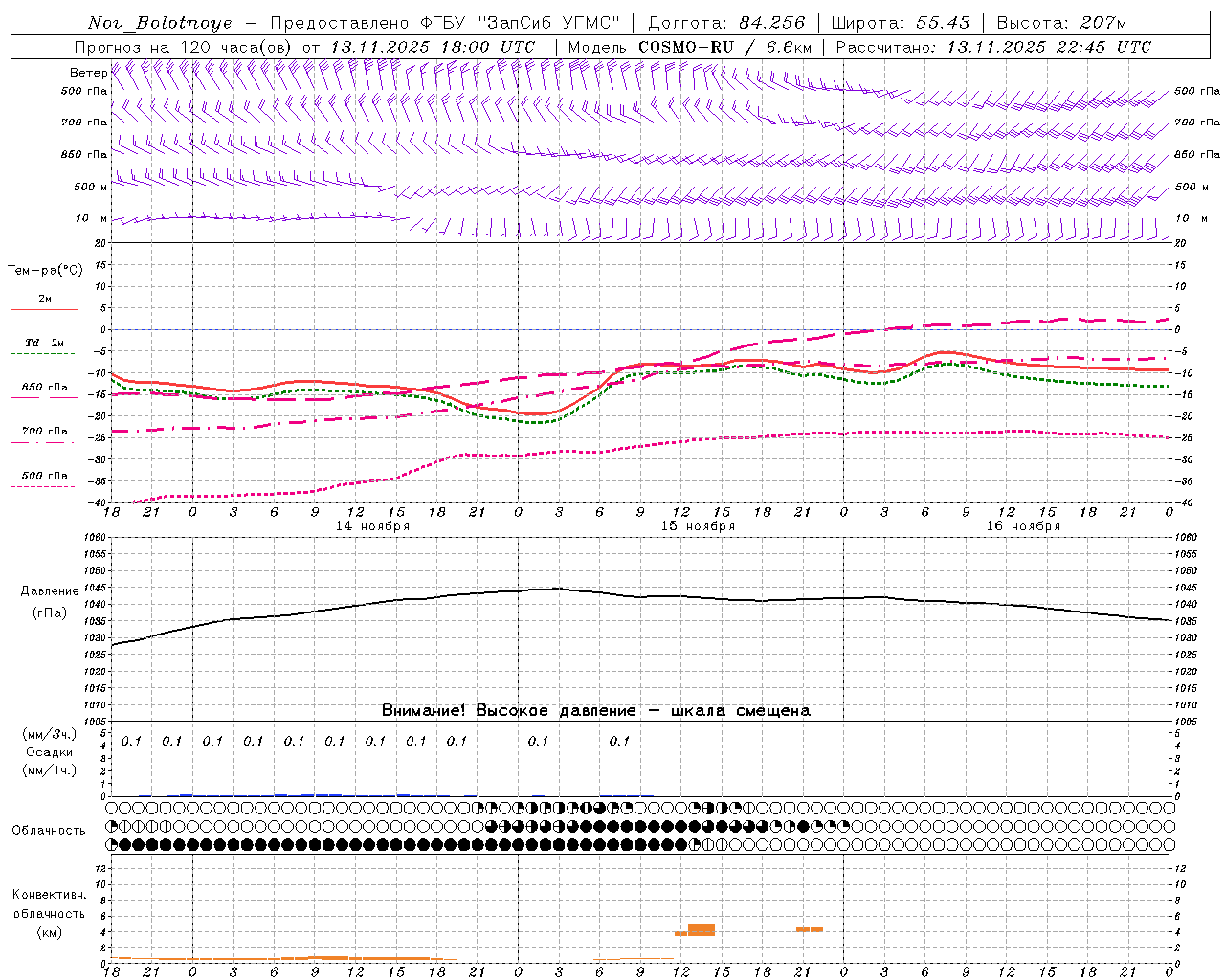Click the '16 ноября' date label
Image resolution: width=1225 pixels, height=980 pixels.
pyautogui.click(x=1023, y=526)
